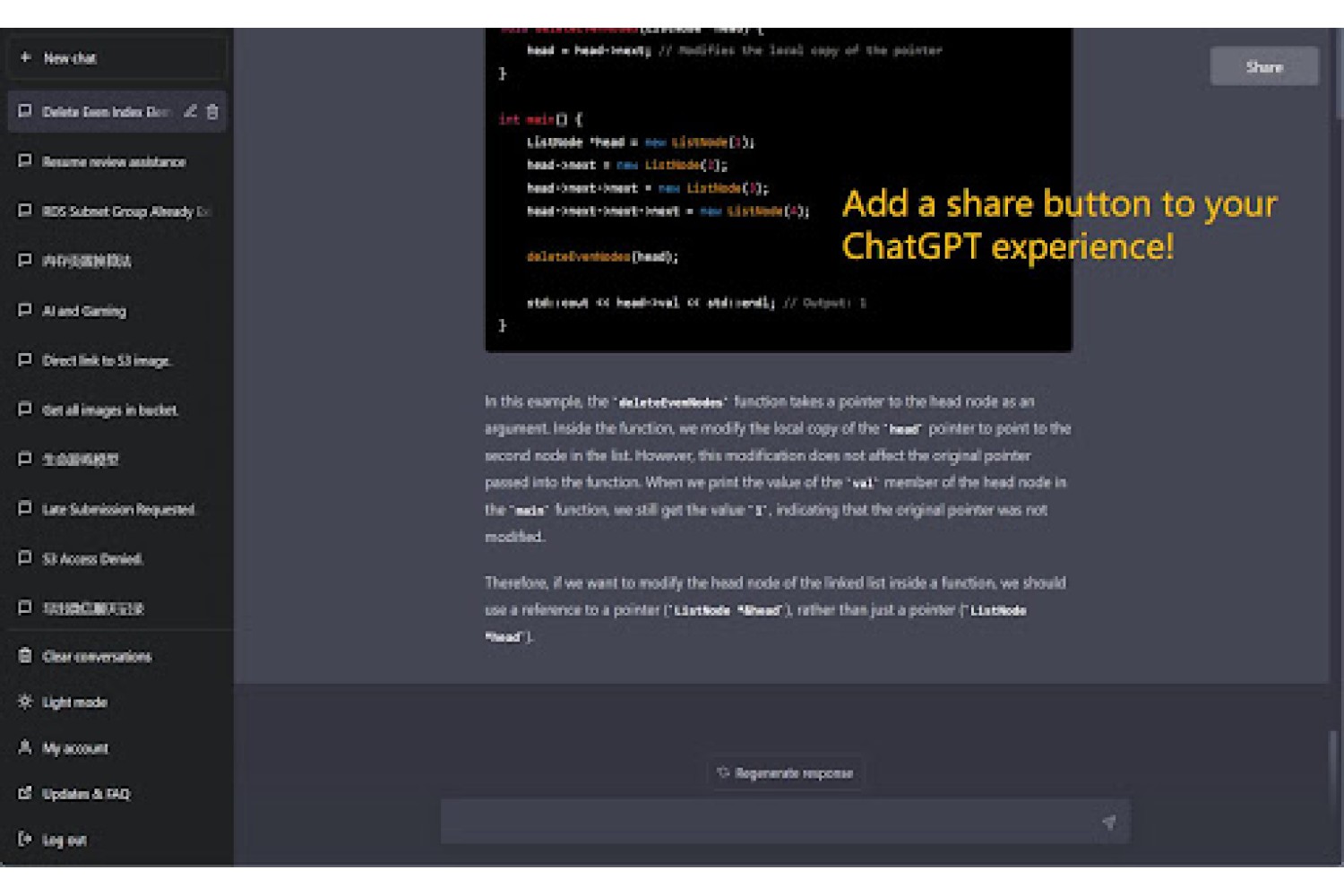Screen dimensions: 1344x896
Task: Click chat icon beside Late Submission Requested
Action: point(25,508)
